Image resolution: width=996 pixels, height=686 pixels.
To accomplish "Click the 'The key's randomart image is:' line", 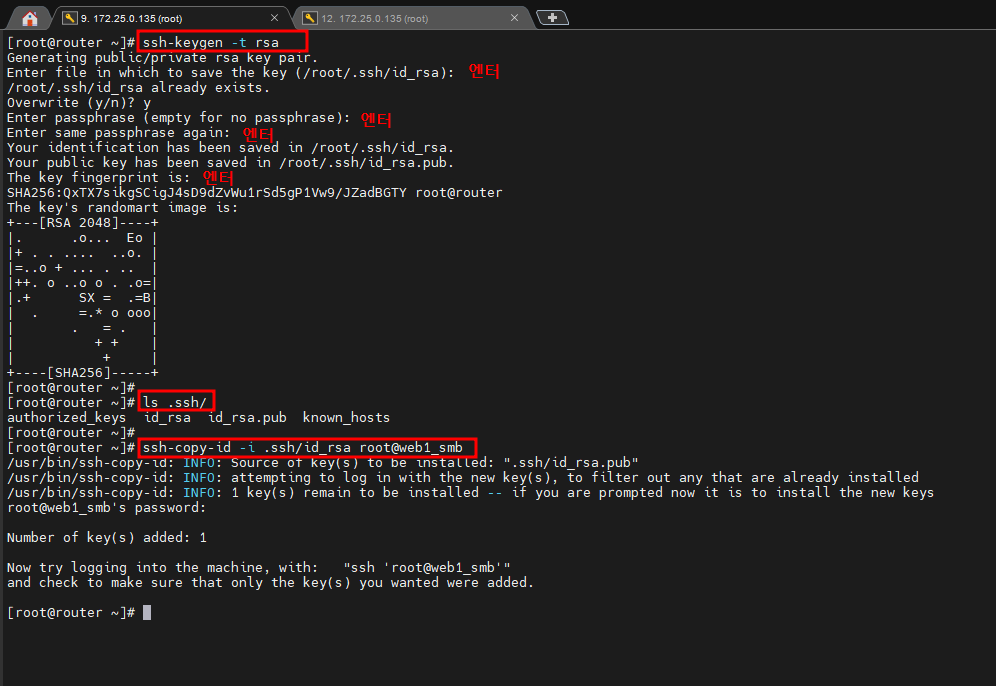I will [123, 208].
